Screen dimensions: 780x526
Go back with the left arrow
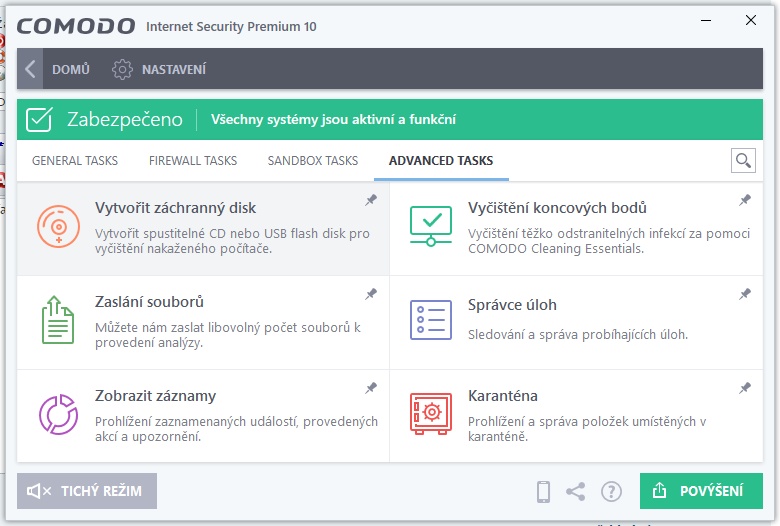31,69
